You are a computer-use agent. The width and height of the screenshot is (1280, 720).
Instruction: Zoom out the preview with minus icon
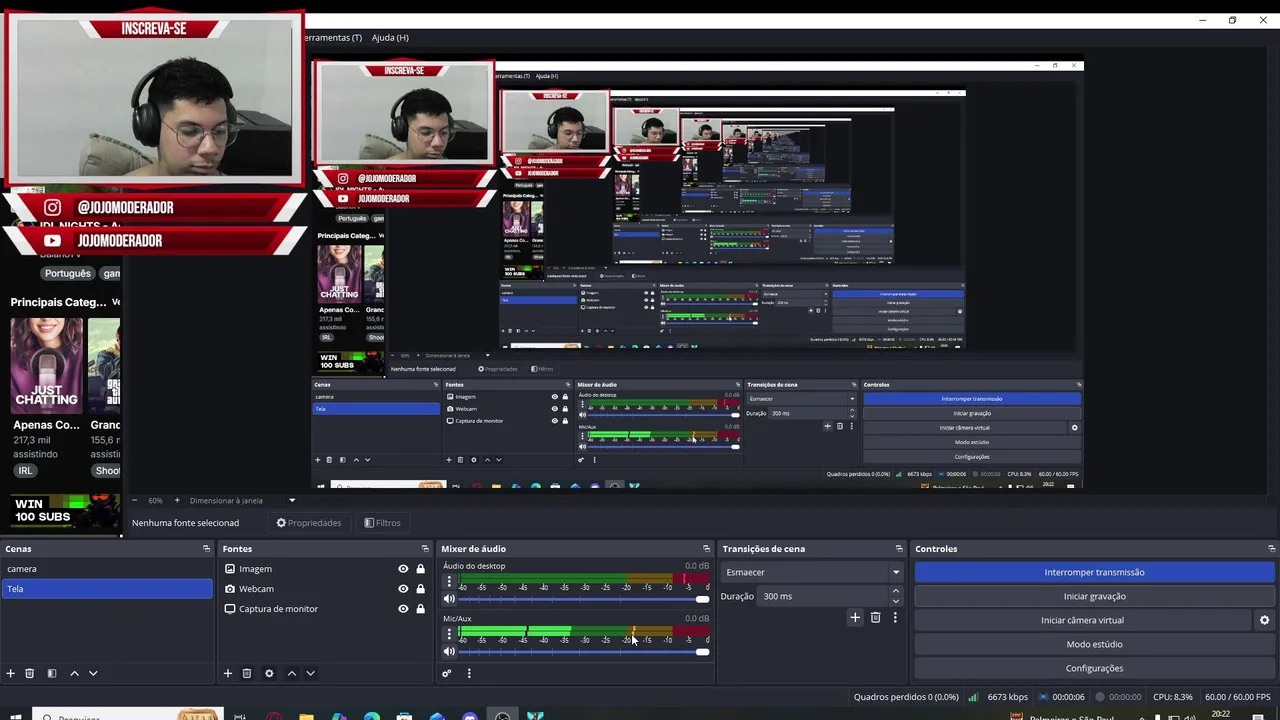tap(135, 500)
